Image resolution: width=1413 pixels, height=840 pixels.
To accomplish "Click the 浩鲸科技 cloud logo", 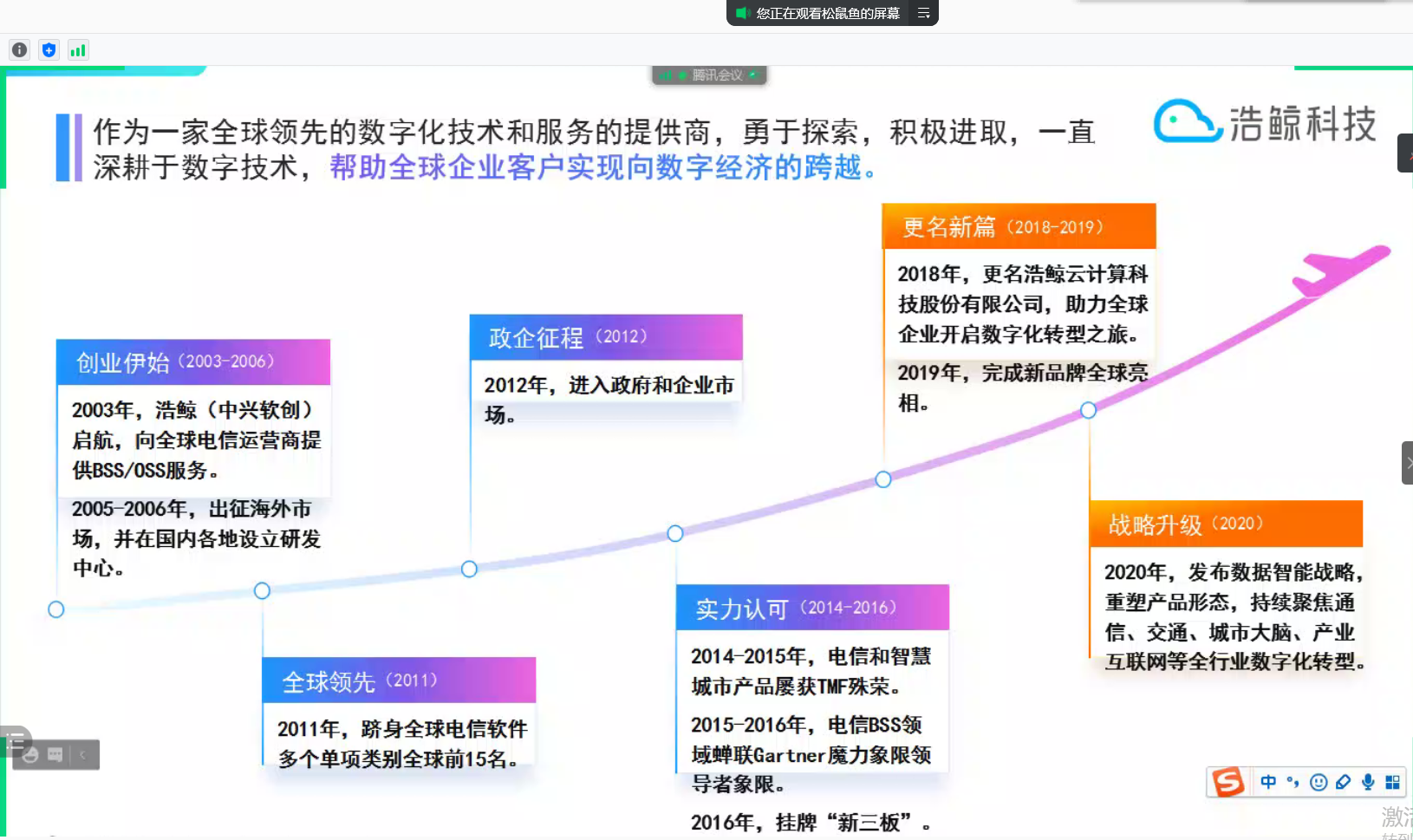I will click(x=1265, y=122).
